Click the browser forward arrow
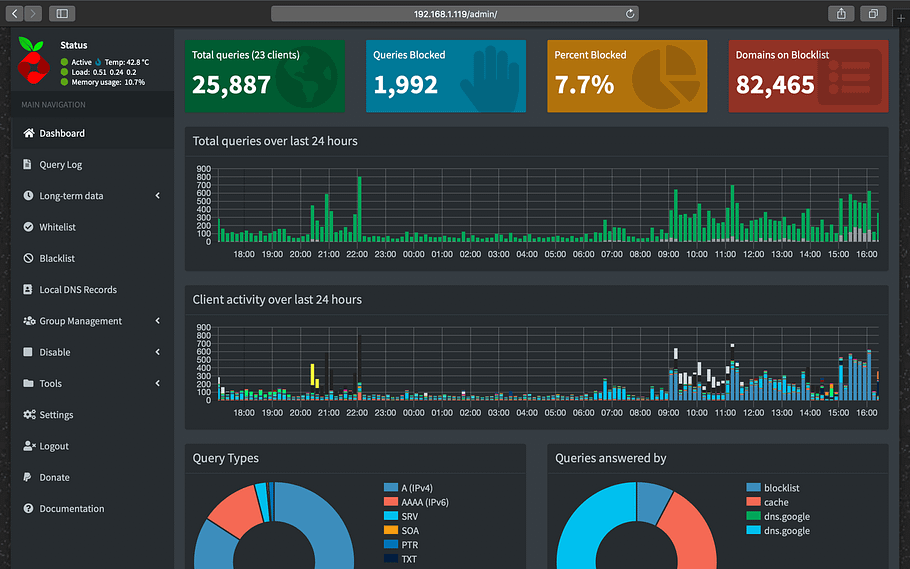 [x=33, y=13]
